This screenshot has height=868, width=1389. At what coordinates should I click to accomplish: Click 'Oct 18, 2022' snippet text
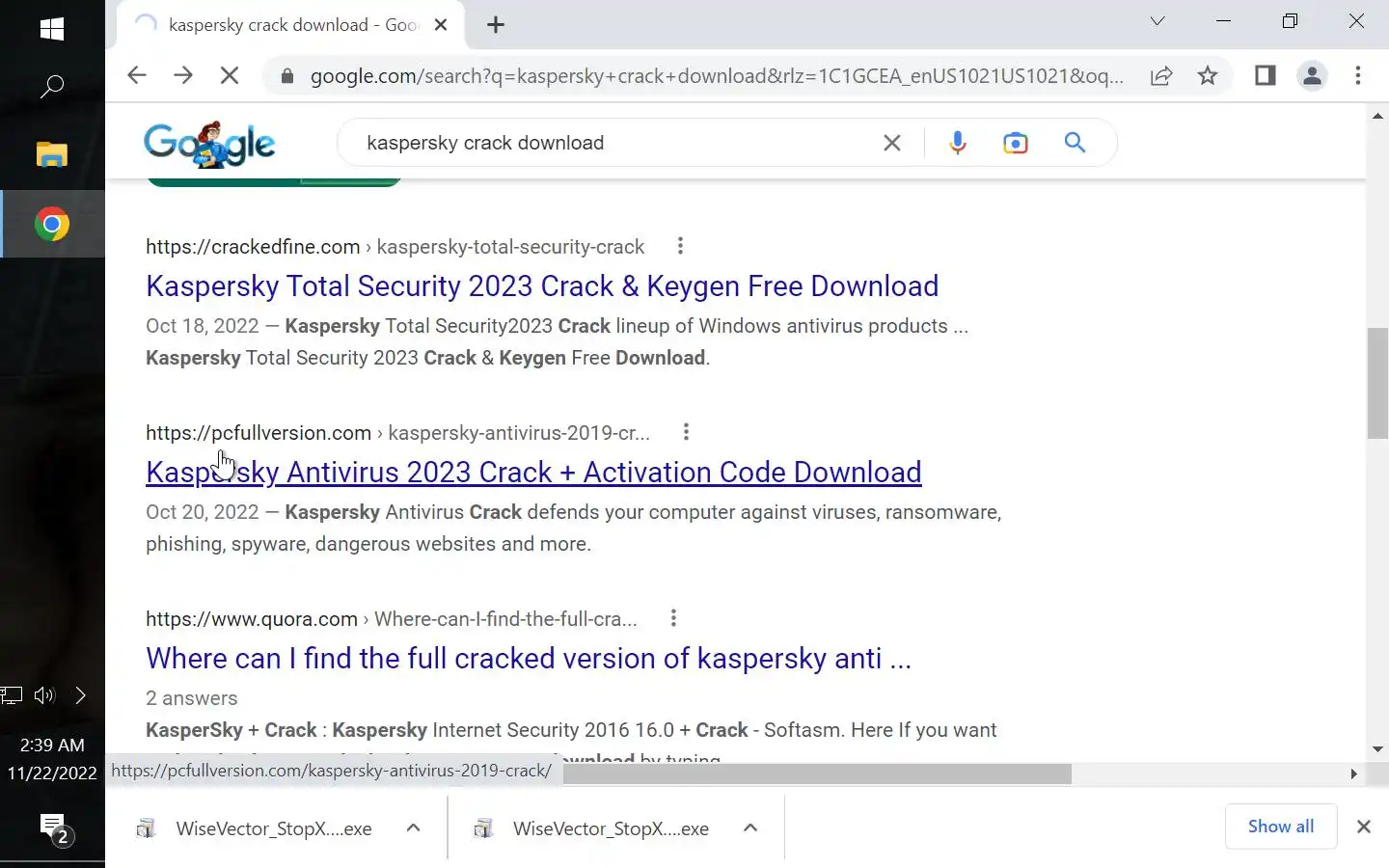[x=203, y=326]
